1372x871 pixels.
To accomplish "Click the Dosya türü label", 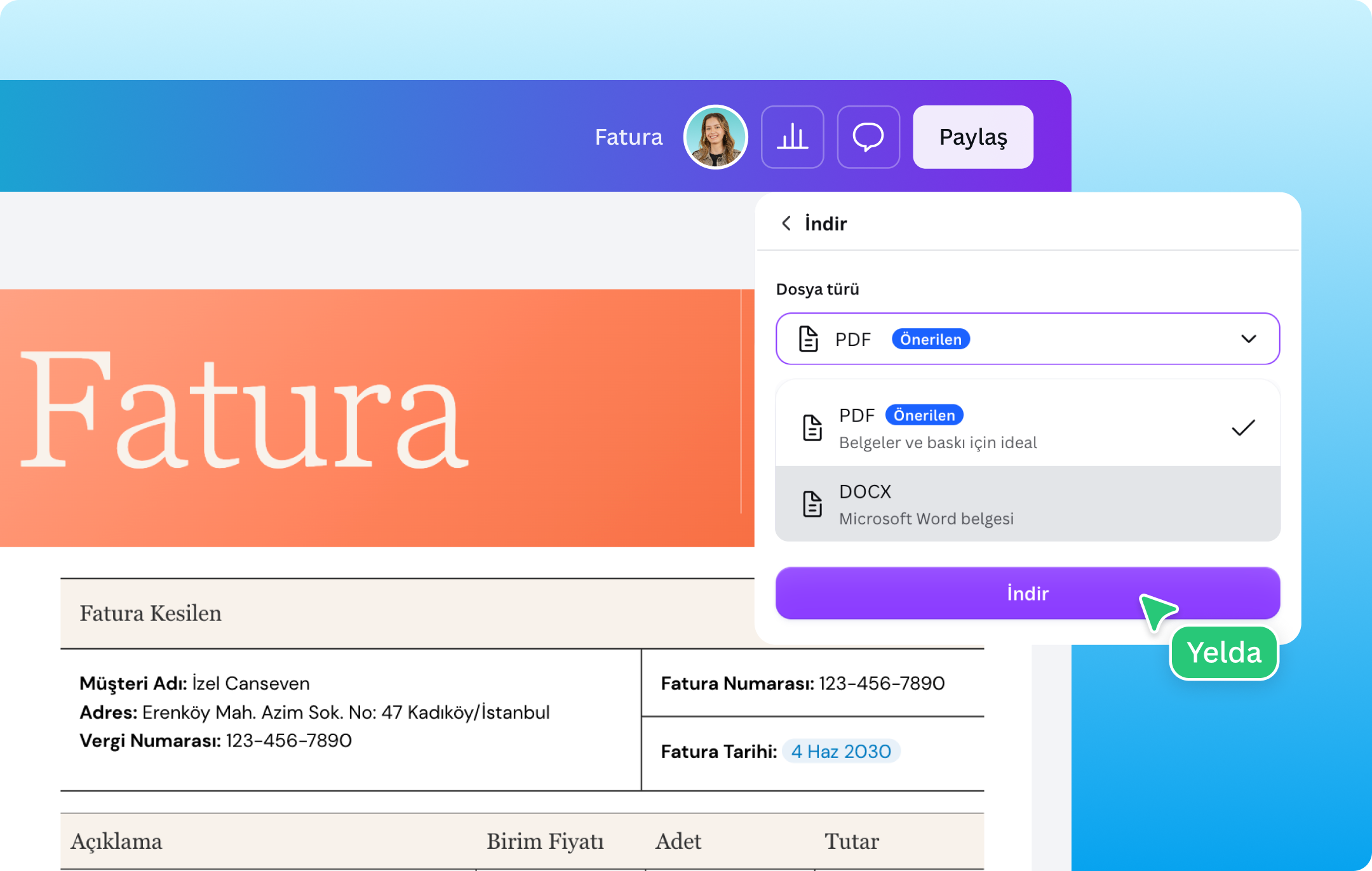I will (817, 289).
